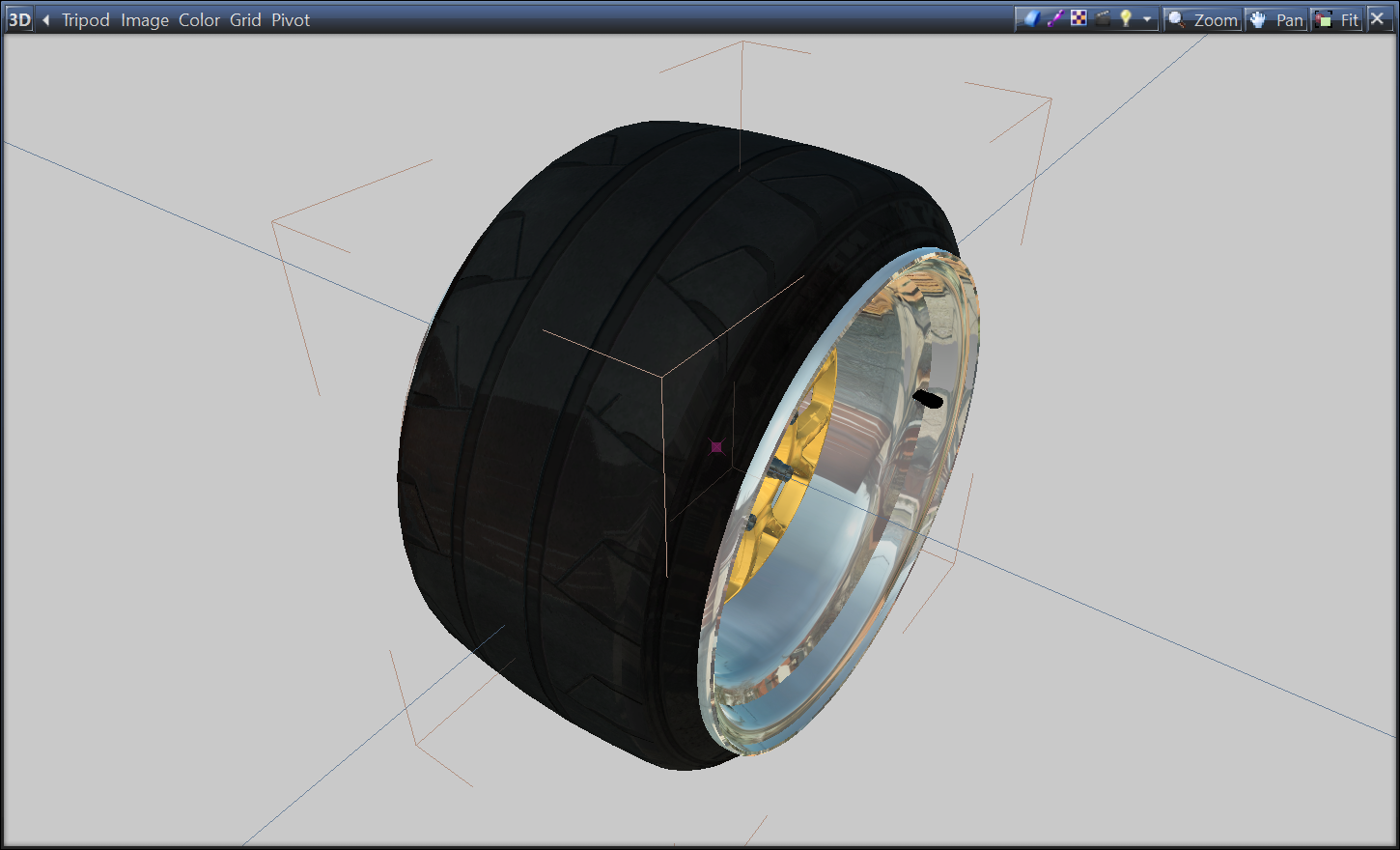Open the Image menu

click(x=145, y=19)
